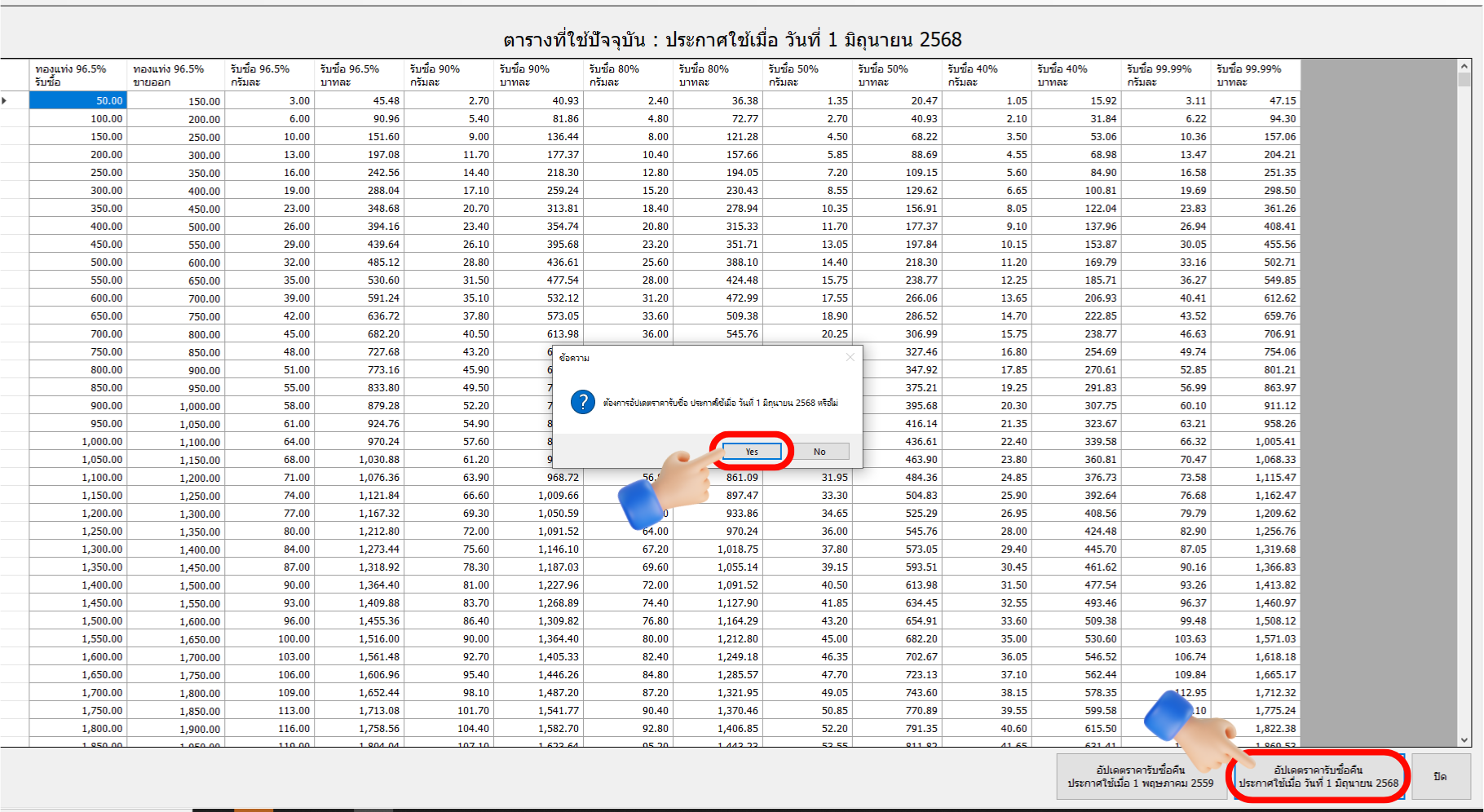This screenshot has height=812, width=1484.
Task: Click cell 20.47 in first row
Action: [898, 100]
